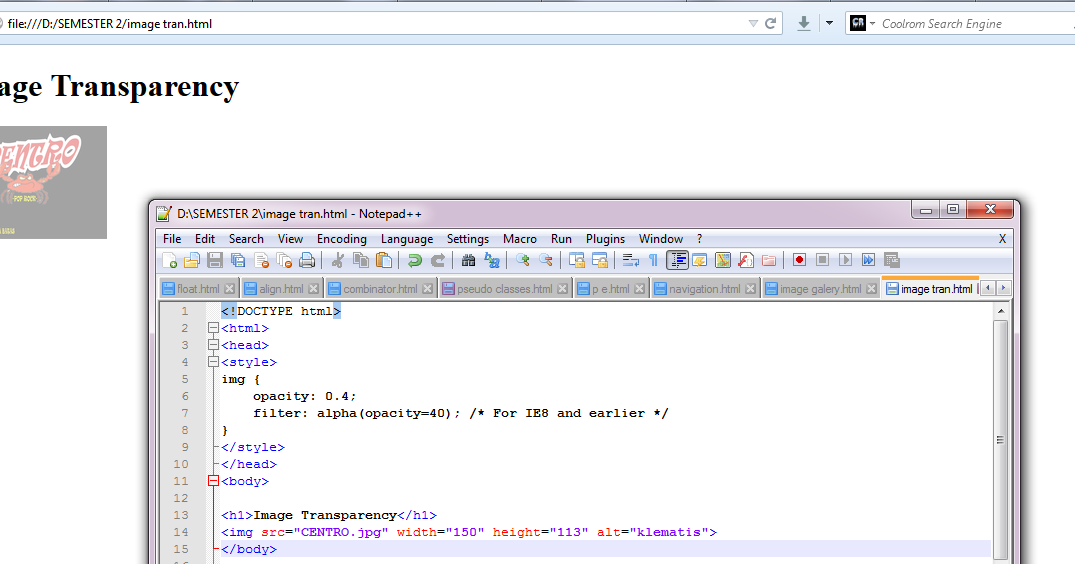
Task: Close the p e.html tab
Action: click(x=639, y=289)
